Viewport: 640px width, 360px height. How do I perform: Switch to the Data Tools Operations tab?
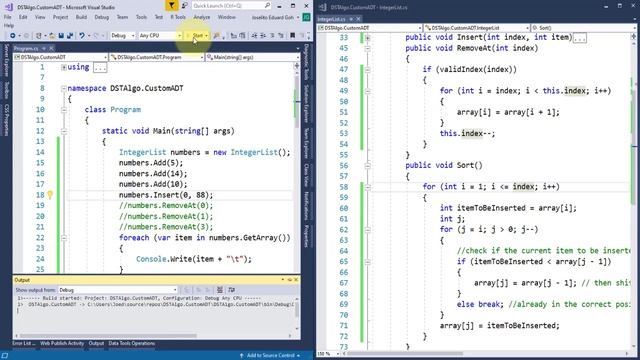131,343
